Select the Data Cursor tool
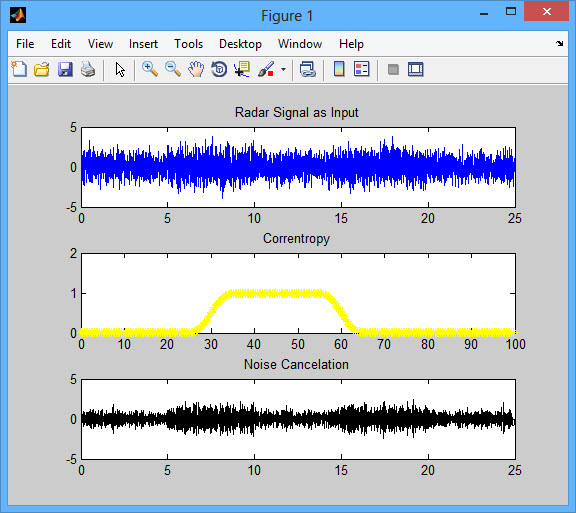Viewport: 576px width, 513px height. (242, 69)
